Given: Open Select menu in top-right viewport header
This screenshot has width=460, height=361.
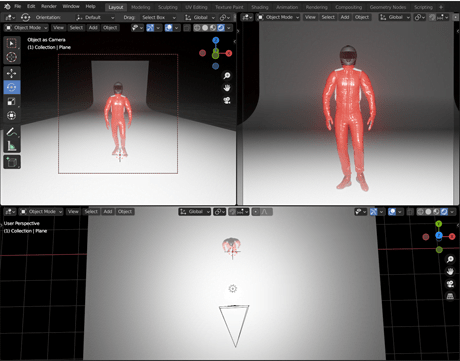Looking at the screenshot, I should click(x=328, y=17).
